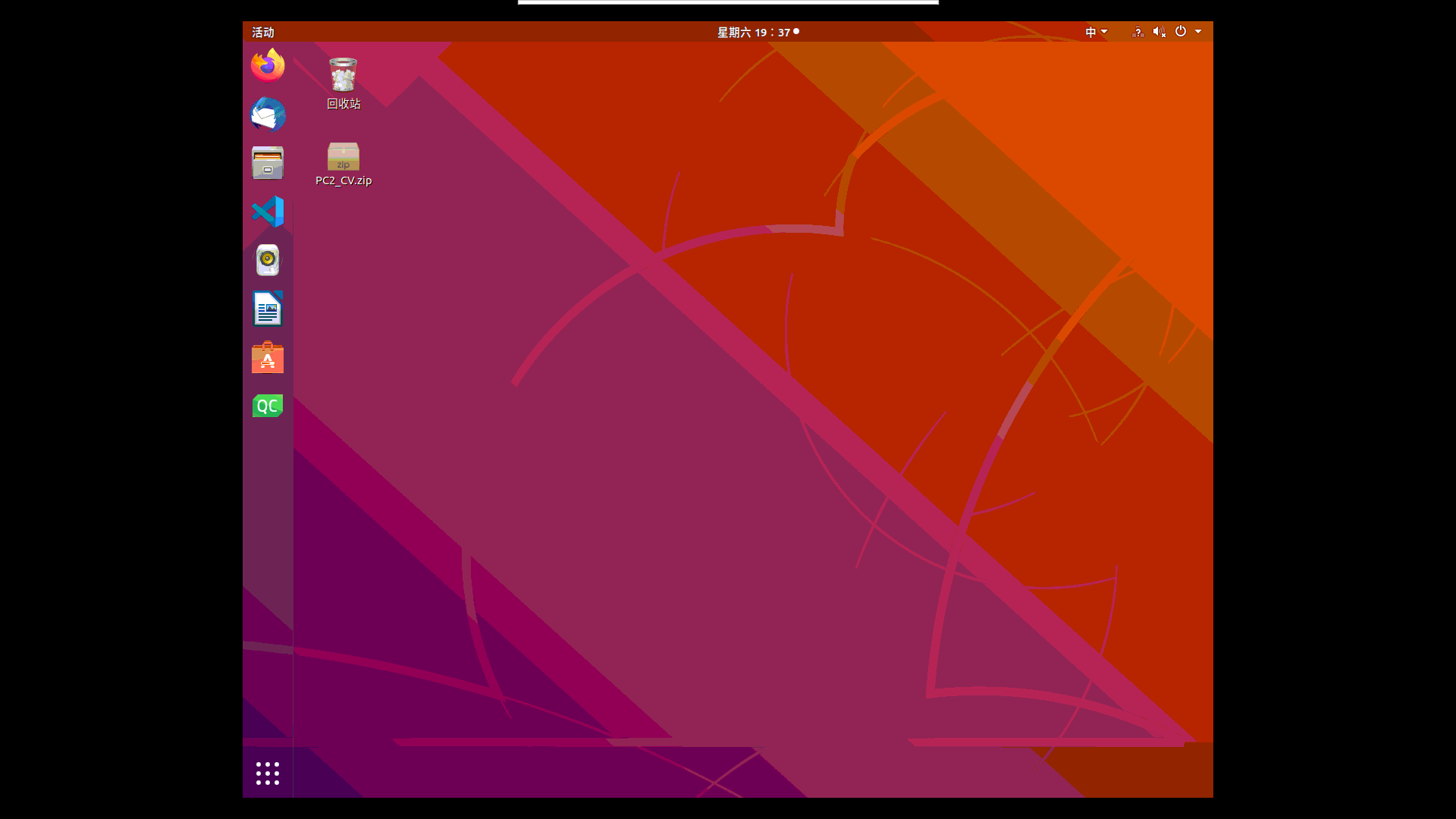The width and height of the screenshot is (1456, 819).
Task: Select the system clock display
Action: (755, 32)
